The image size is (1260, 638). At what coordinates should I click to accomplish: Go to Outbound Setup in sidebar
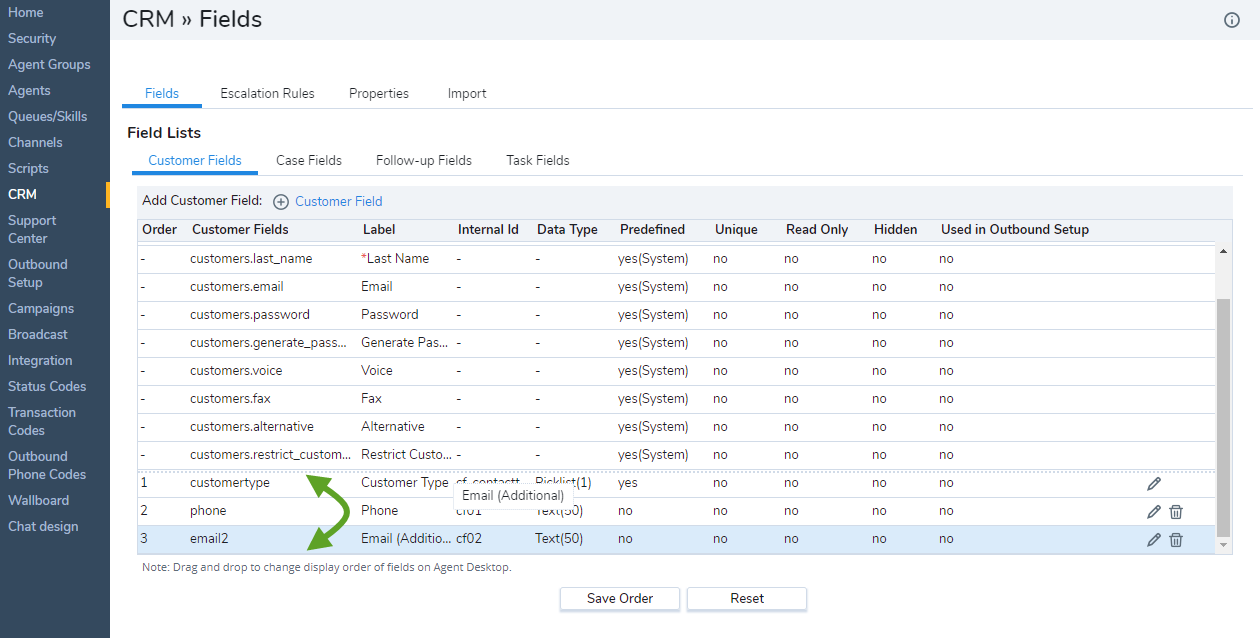click(38, 273)
